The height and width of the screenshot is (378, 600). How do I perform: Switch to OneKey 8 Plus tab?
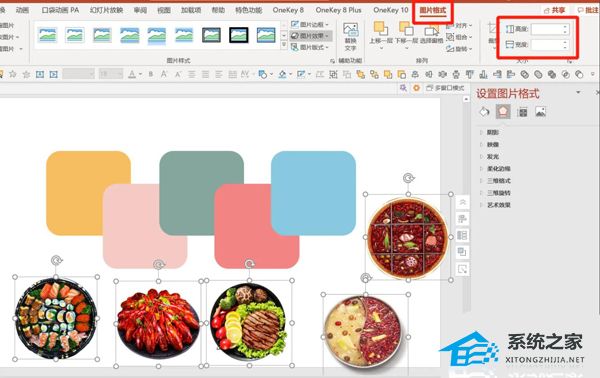(338, 10)
